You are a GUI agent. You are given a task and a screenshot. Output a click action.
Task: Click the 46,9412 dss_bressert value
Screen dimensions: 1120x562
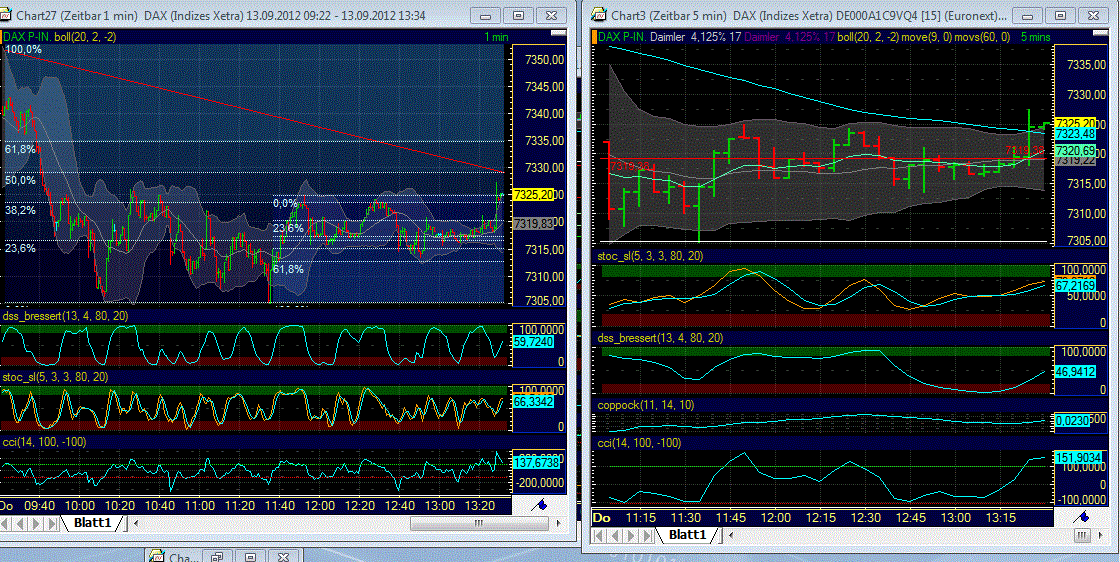pyautogui.click(x=1076, y=371)
